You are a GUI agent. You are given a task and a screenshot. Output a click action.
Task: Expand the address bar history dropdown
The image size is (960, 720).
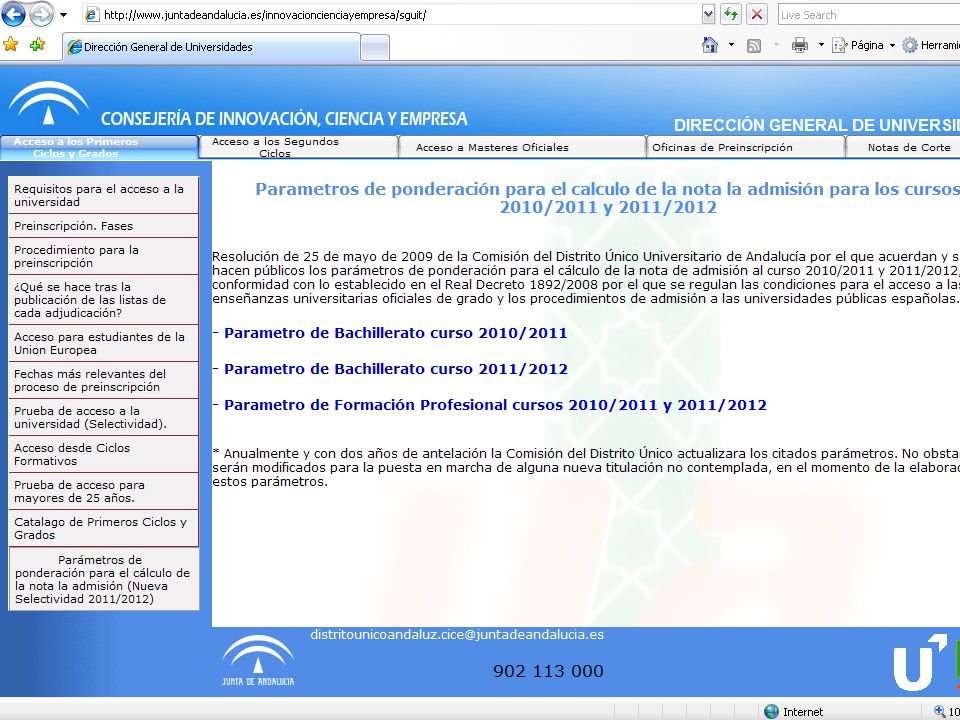(x=708, y=15)
